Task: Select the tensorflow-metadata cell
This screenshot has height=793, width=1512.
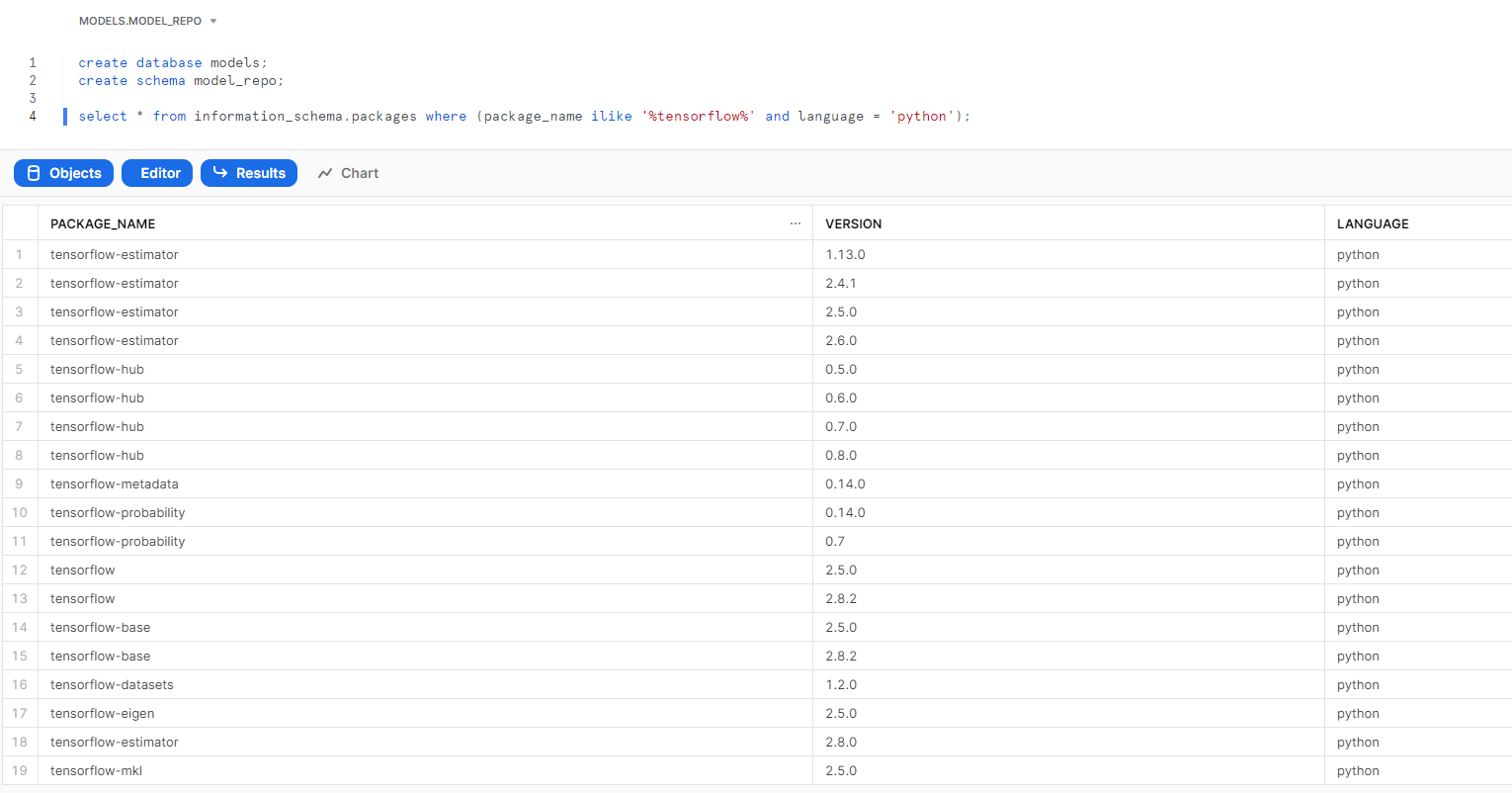Action: click(x=425, y=484)
